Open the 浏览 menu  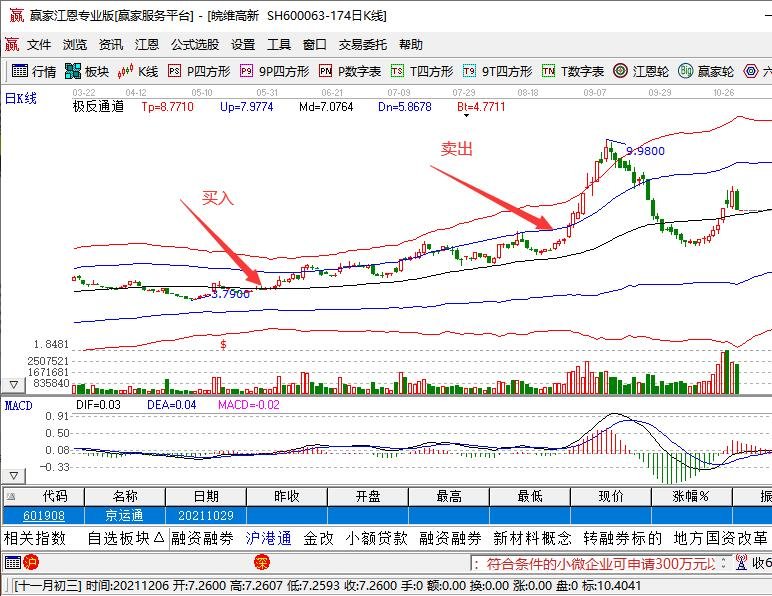tap(75, 45)
